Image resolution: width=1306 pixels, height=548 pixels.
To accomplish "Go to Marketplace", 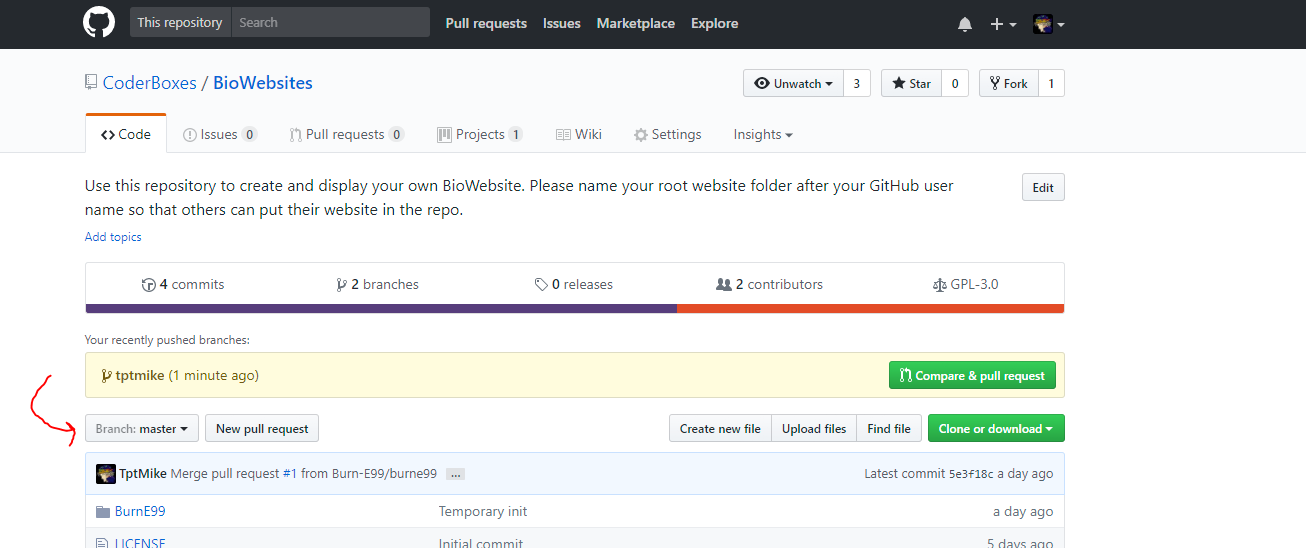I will pyautogui.click(x=636, y=23).
